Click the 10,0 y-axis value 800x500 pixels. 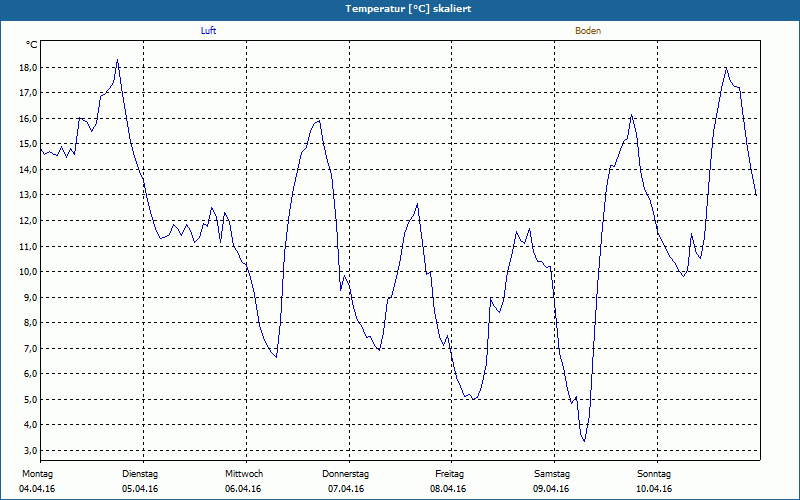[30, 272]
